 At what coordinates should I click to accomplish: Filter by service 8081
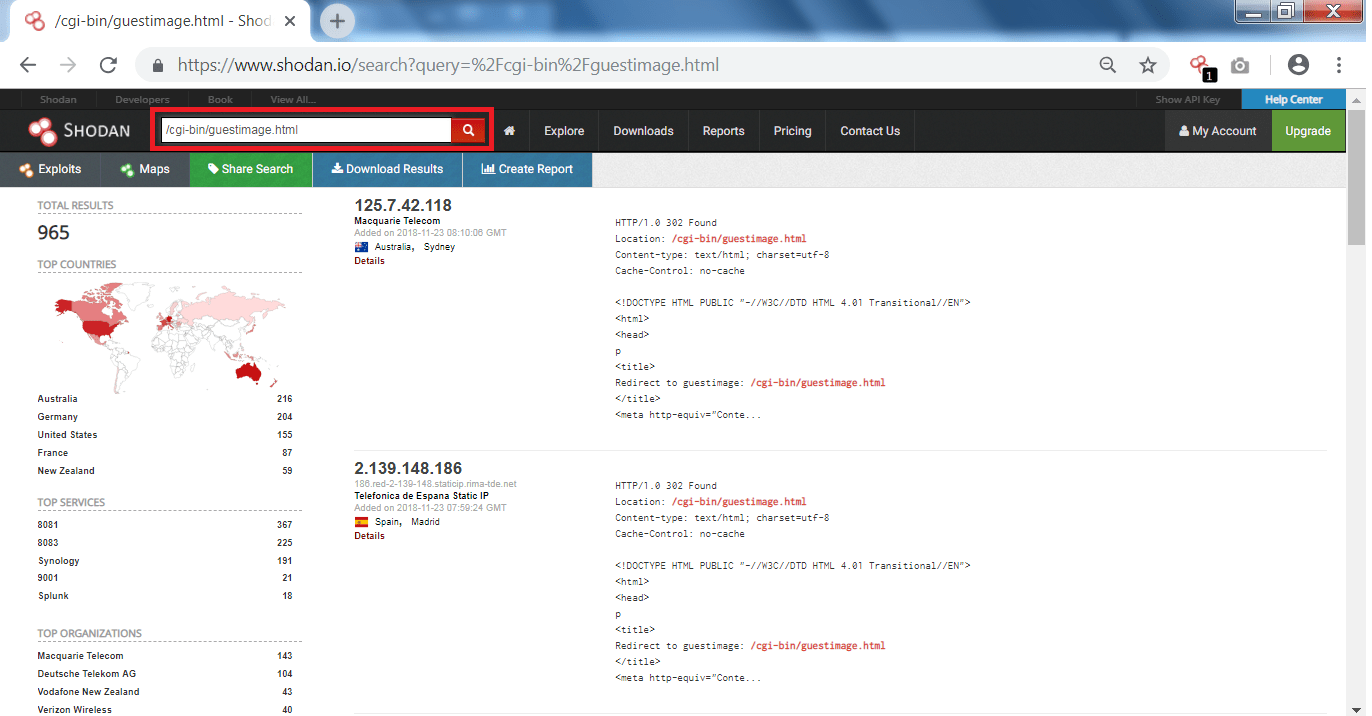[x=48, y=525]
